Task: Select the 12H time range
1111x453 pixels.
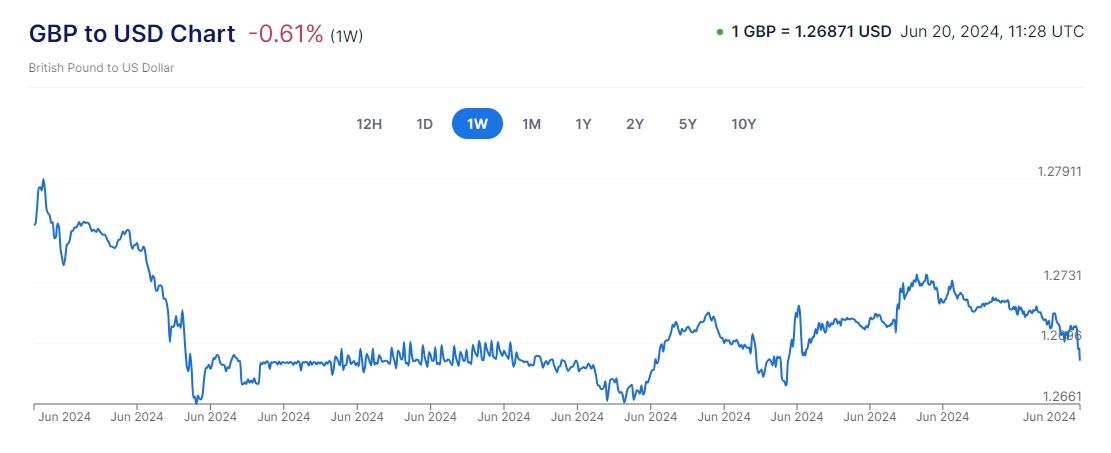Action: point(369,124)
